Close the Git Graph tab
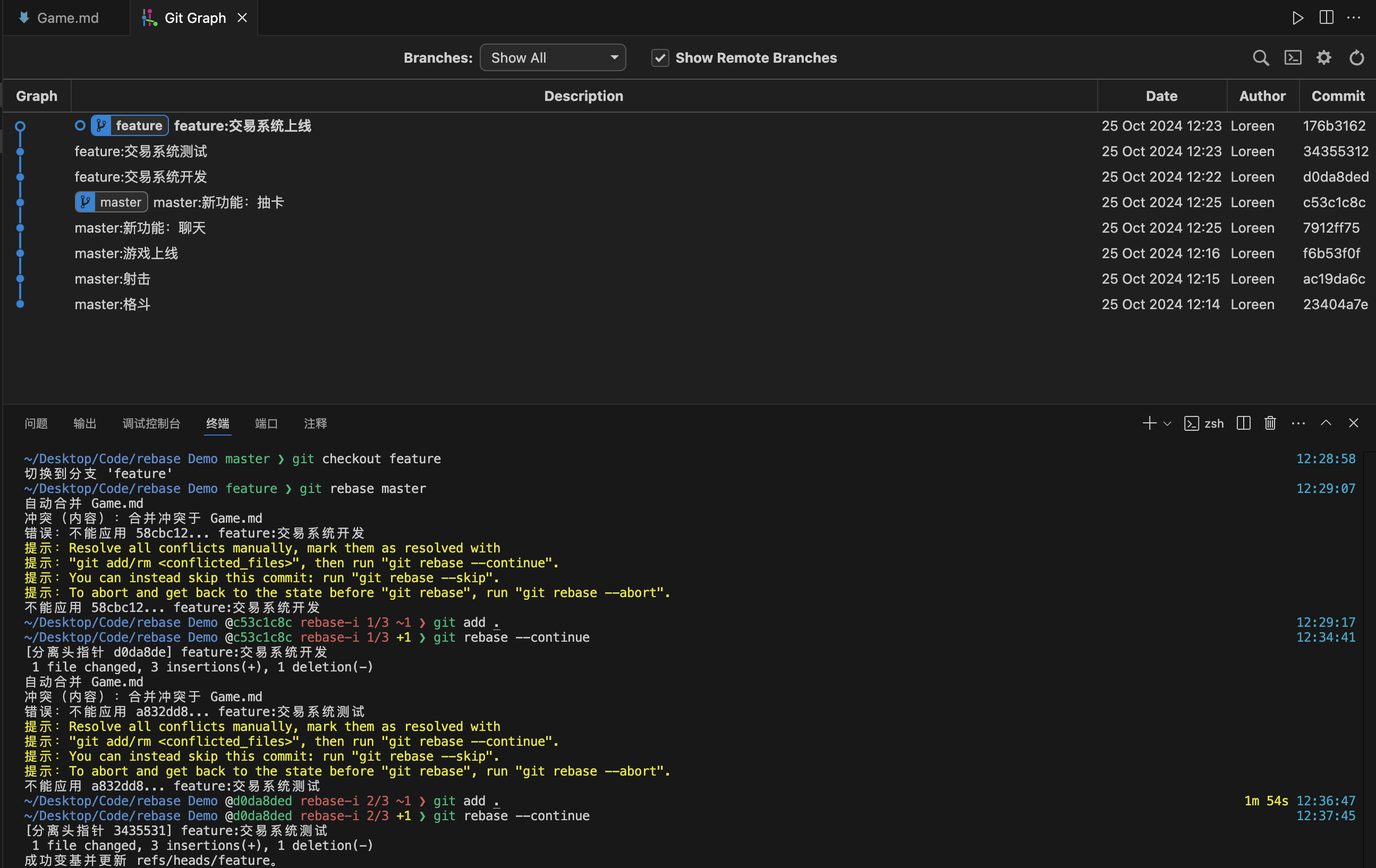 (242, 18)
